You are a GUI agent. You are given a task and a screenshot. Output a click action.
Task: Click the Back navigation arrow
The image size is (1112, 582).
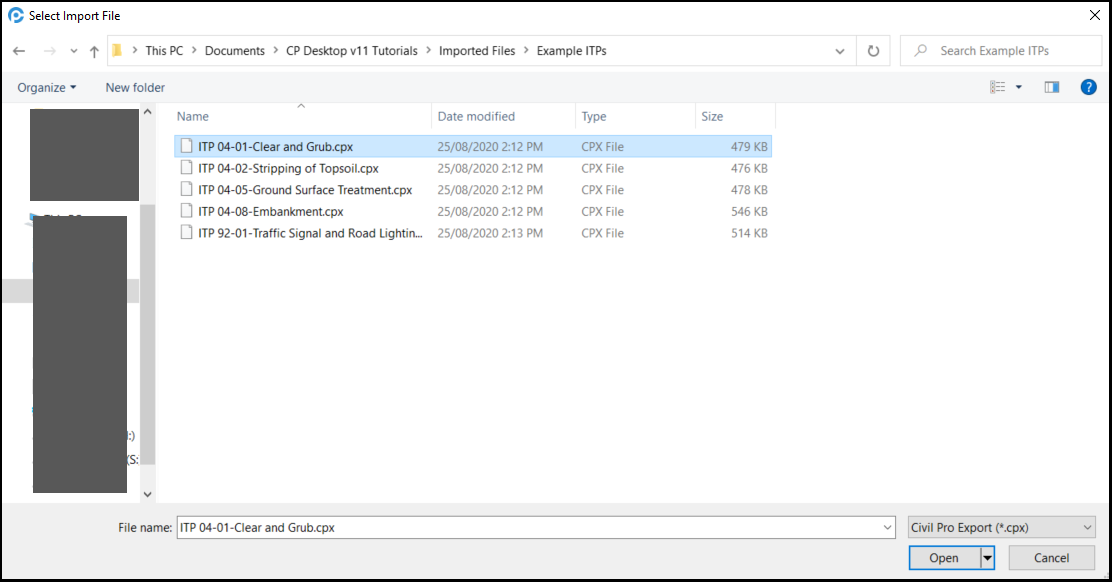(19, 51)
